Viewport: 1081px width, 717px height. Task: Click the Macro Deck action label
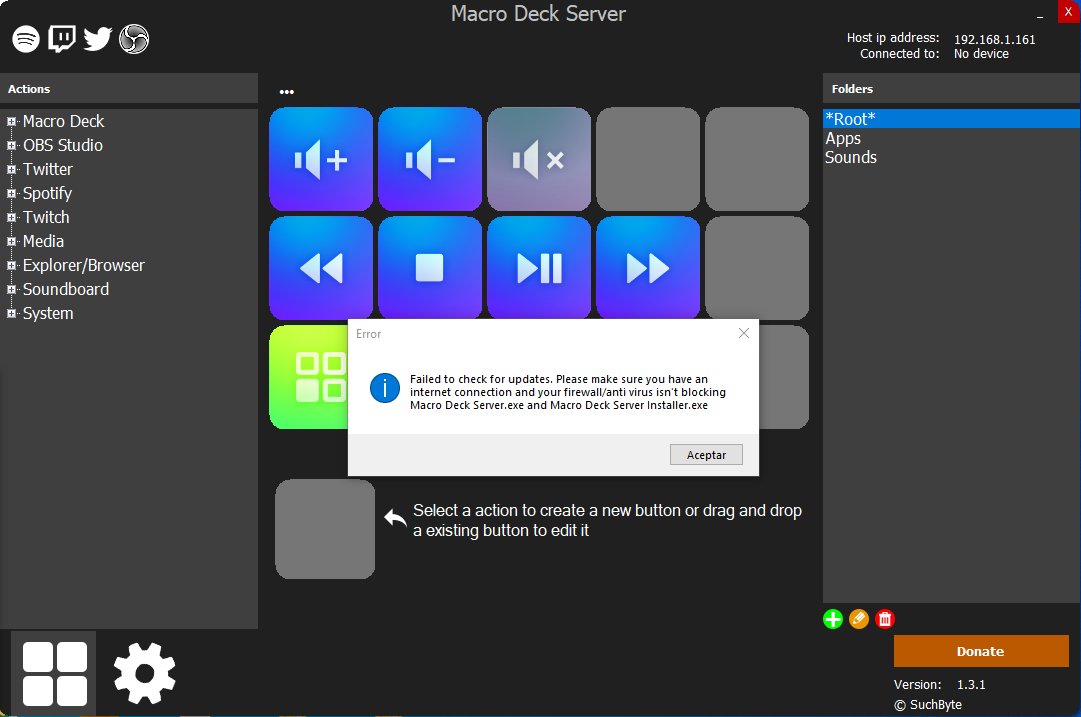[63, 121]
